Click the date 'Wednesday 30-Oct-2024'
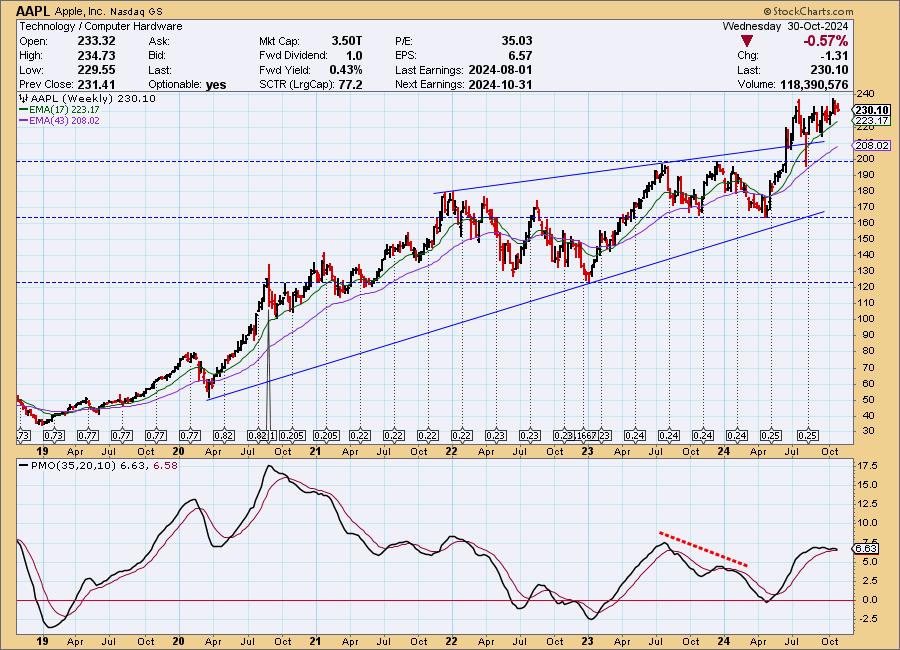 tap(785, 26)
